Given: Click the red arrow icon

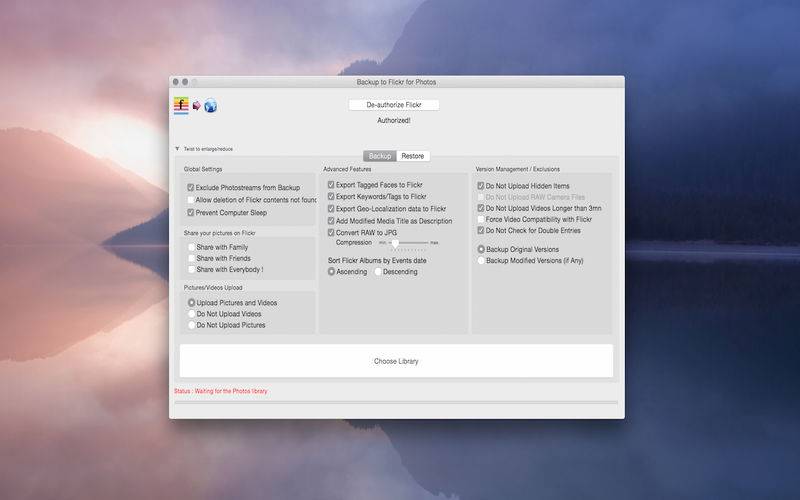Looking at the screenshot, I should [196, 106].
